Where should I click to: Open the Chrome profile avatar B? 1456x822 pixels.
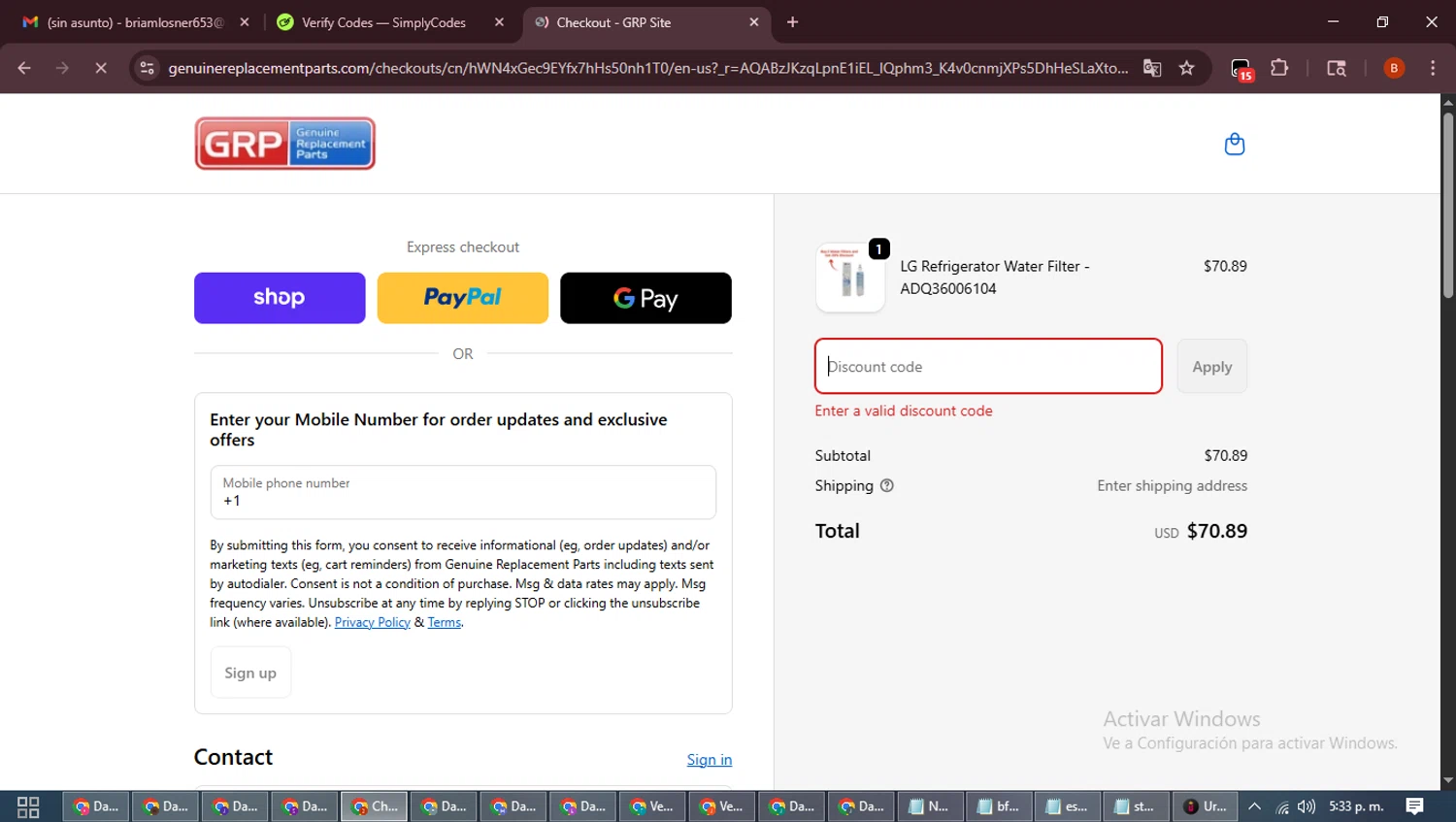(1394, 68)
